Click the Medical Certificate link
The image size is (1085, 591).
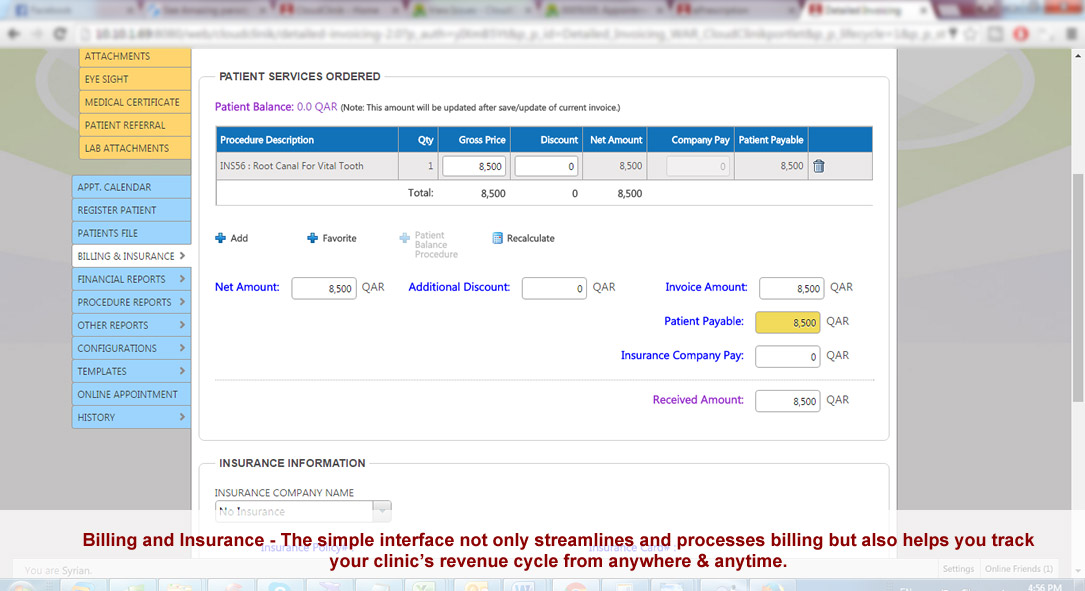(135, 102)
